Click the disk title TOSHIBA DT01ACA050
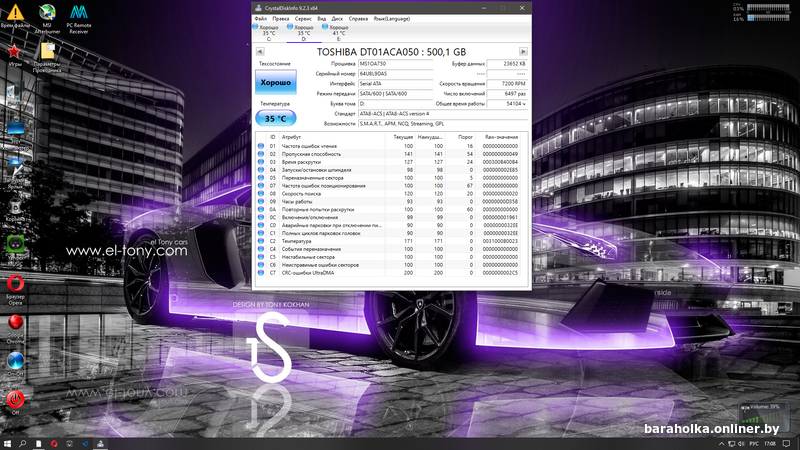800x450 pixels. (x=391, y=52)
